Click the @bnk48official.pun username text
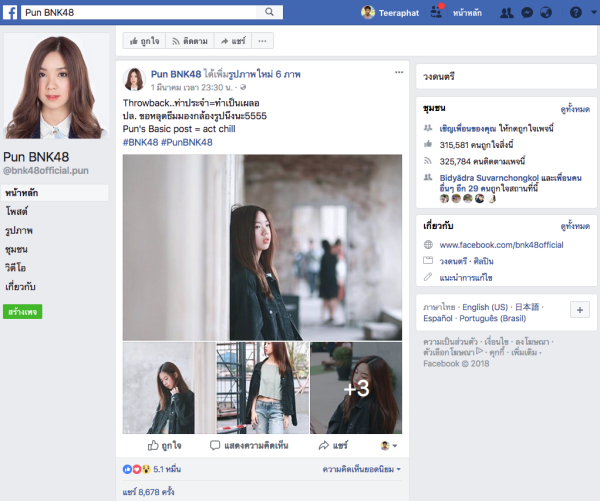Viewport: 600px width, 501px height. pos(46,171)
